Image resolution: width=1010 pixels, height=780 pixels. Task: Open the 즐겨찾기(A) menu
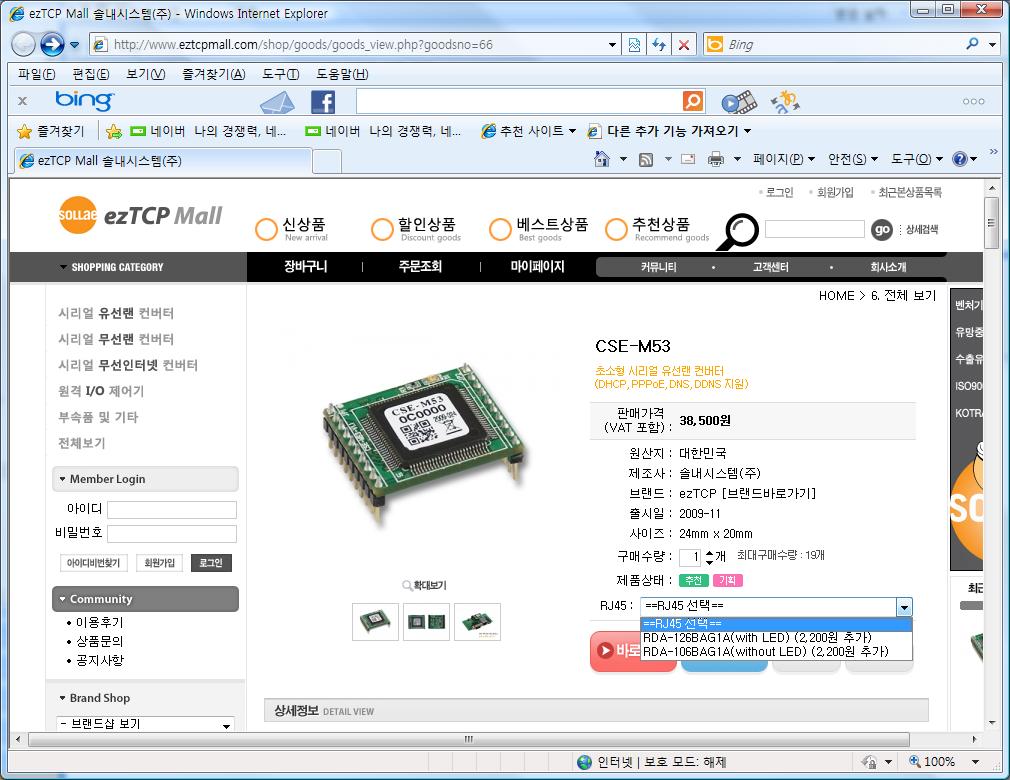click(214, 74)
